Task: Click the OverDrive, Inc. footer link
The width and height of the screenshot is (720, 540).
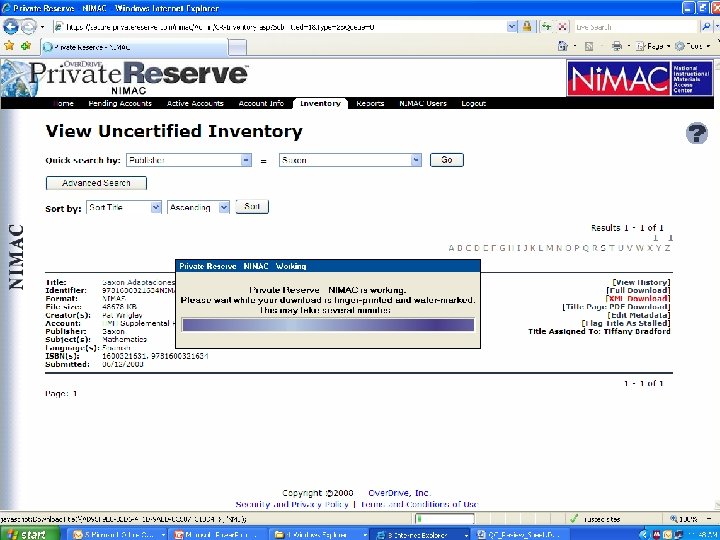Action: [399, 493]
